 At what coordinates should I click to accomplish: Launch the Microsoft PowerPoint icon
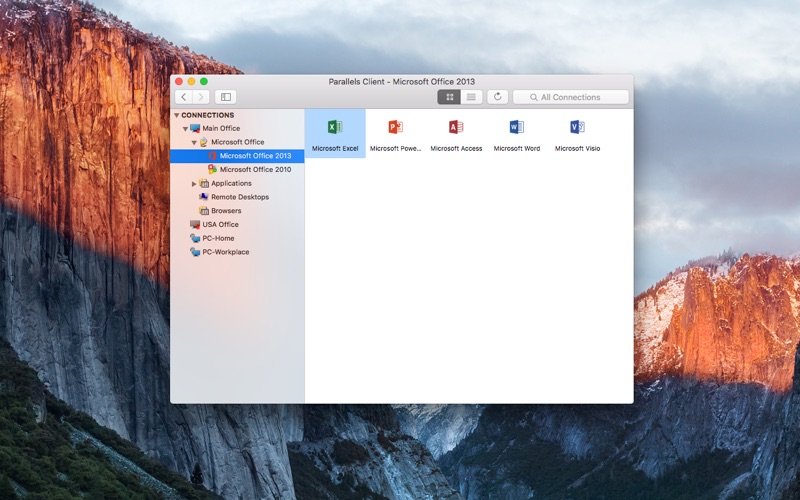click(x=395, y=128)
